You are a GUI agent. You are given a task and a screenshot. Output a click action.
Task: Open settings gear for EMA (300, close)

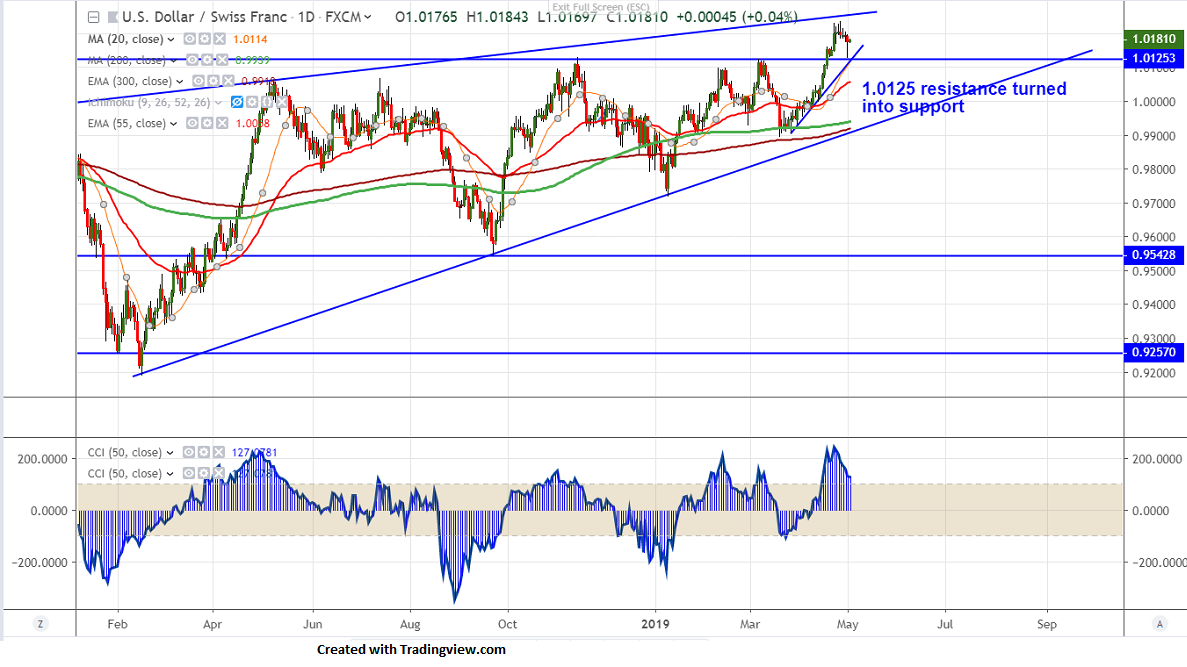click(212, 81)
